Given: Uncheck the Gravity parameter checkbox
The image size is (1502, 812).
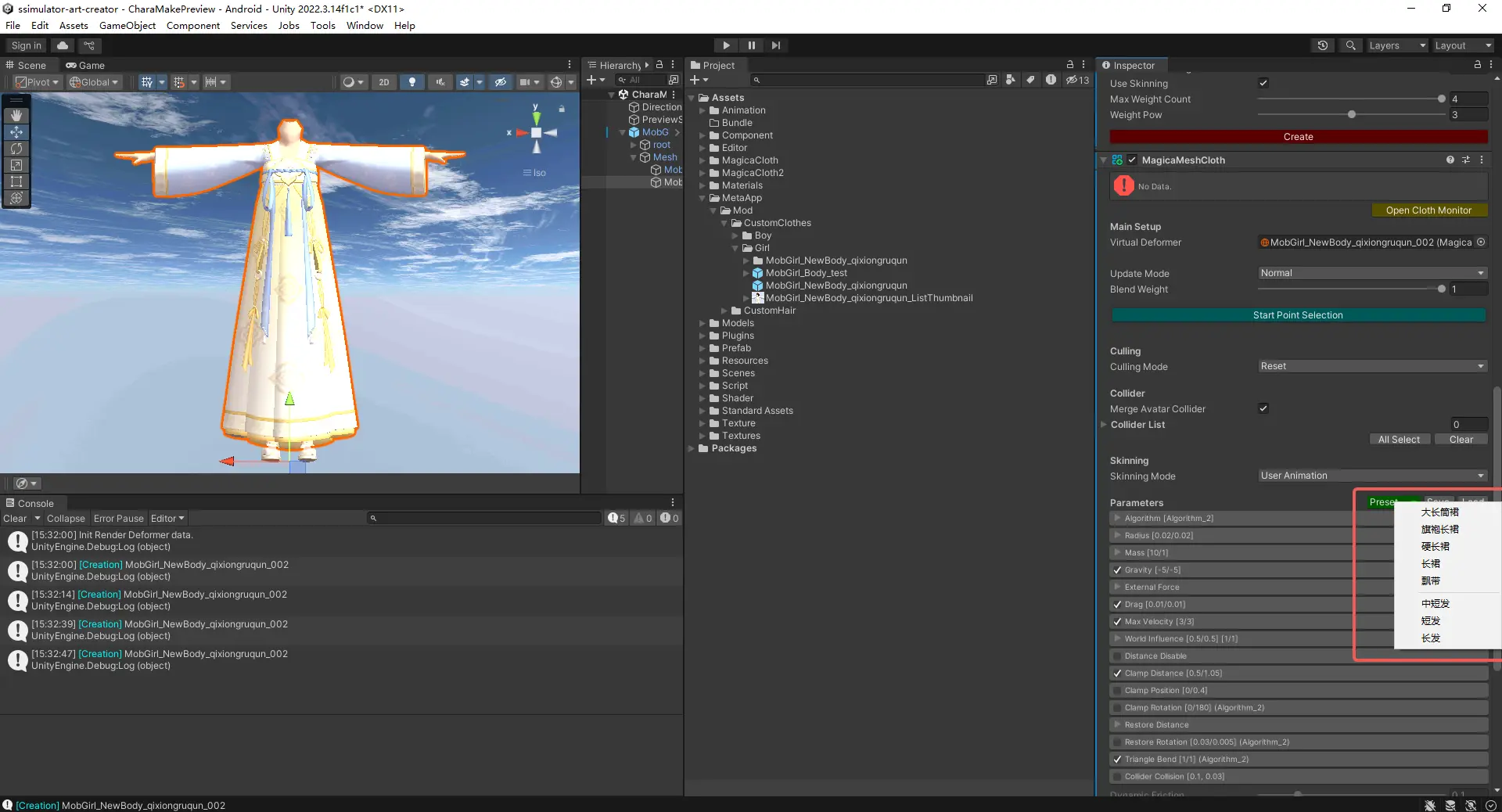Looking at the screenshot, I should pyautogui.click(x=1117, y=570).
